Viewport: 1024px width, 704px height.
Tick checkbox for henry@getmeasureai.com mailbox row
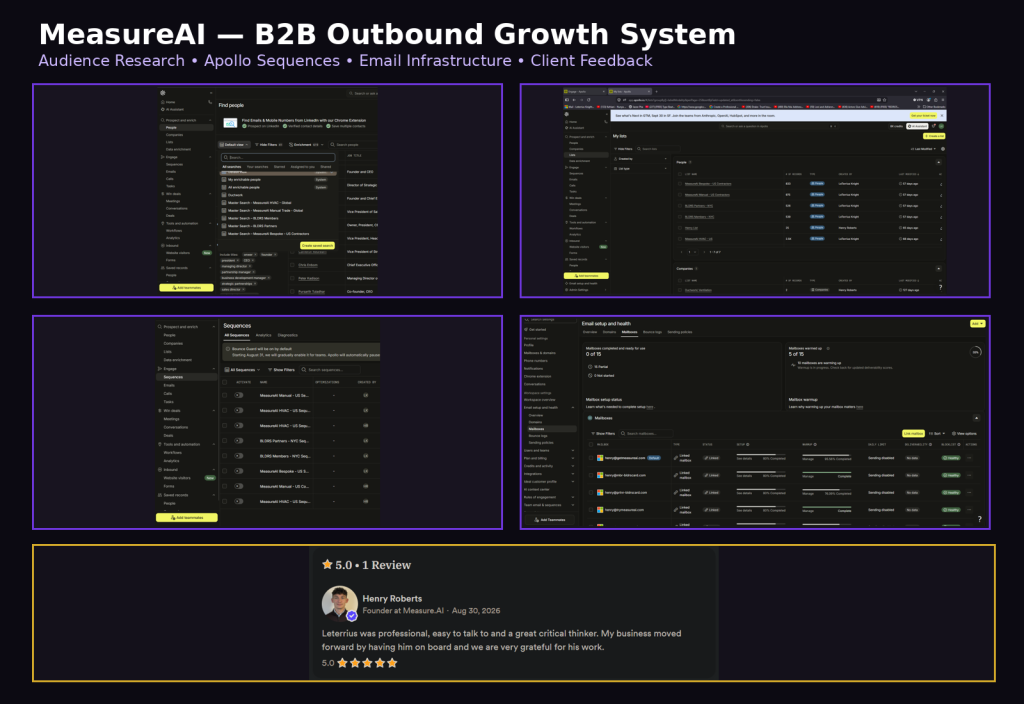pyautogui.click(x=591, y=458)
